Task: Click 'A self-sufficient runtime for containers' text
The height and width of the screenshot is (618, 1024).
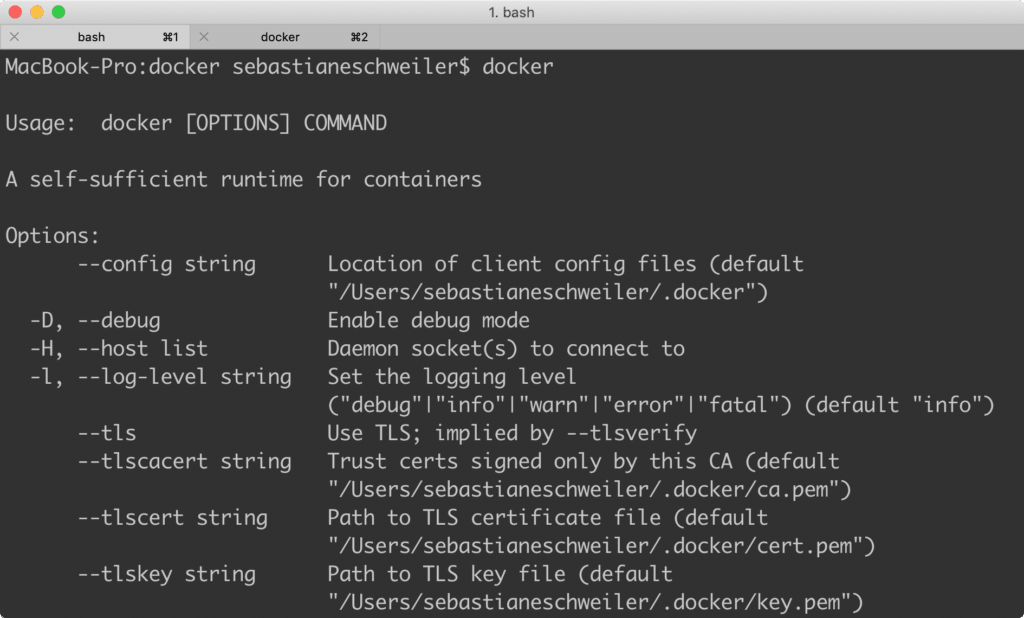Action: [x=243, y=180]
